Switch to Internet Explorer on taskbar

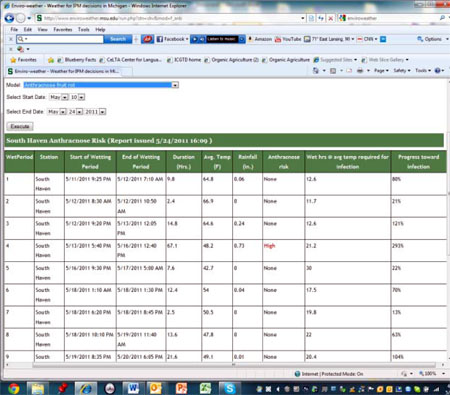pos(86,388)
